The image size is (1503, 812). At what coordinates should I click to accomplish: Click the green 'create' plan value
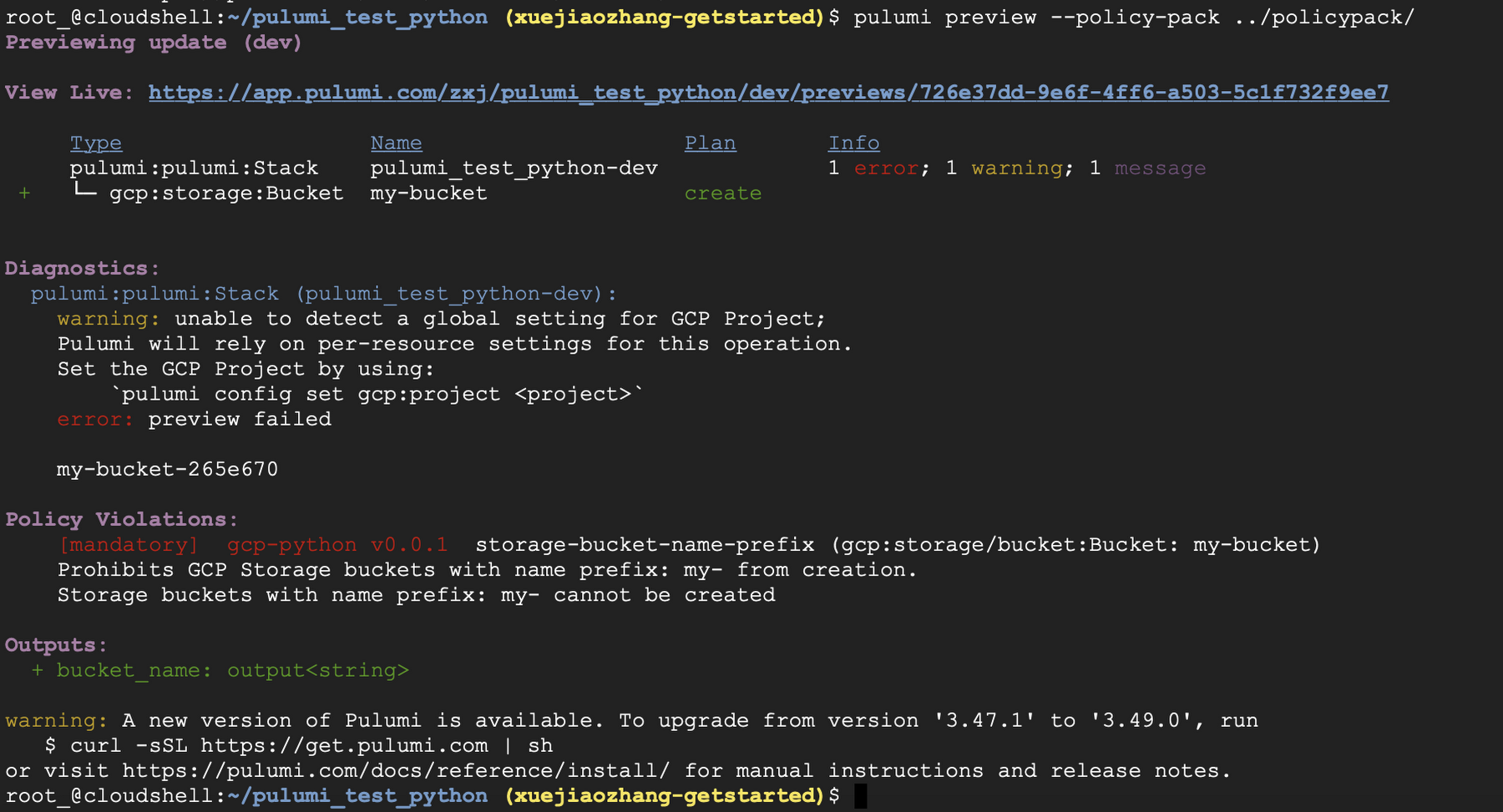[x=723, y=194]
